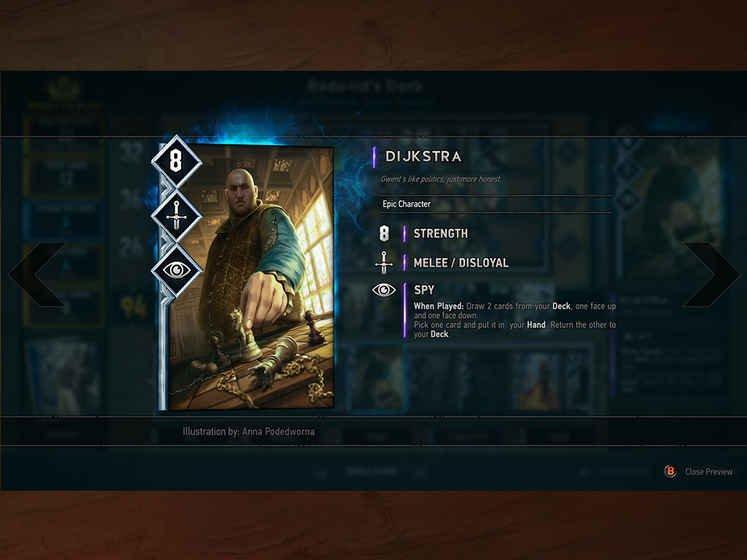This screenshot has width=747, height=560.
Task: Click the strength 8 diamond on card
Action: pos(176,161)
